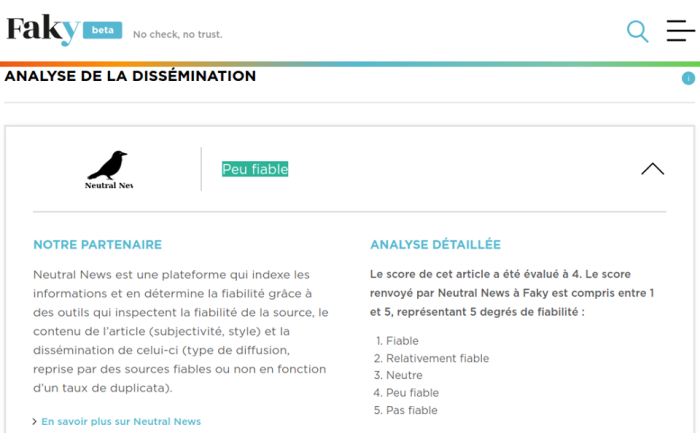
Task: Click the beta badge
Action: (103, 30)
